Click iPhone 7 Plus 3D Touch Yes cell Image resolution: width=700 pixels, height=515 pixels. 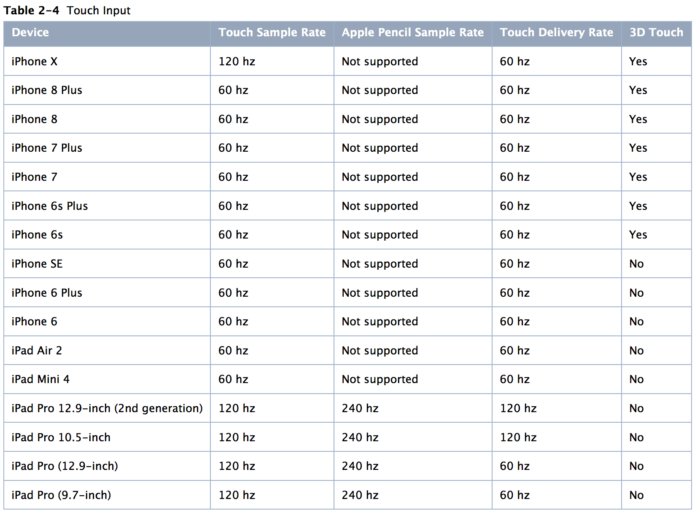point(638,148)
